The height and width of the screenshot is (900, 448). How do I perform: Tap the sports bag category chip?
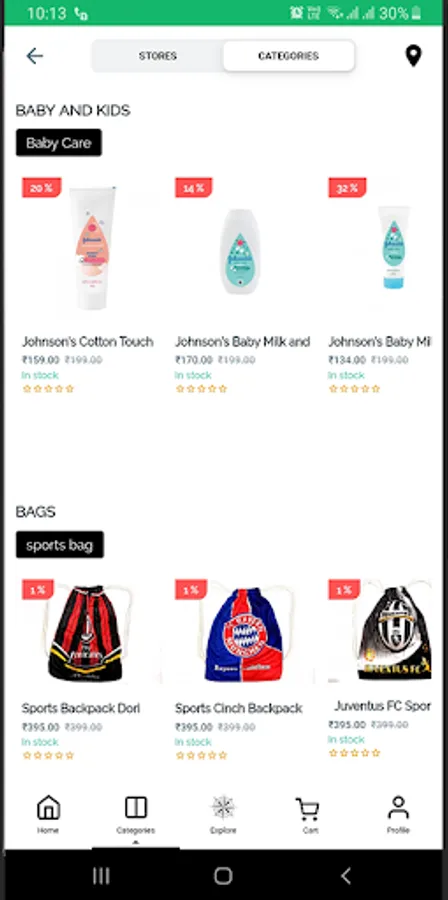click(x=60, y=545)
